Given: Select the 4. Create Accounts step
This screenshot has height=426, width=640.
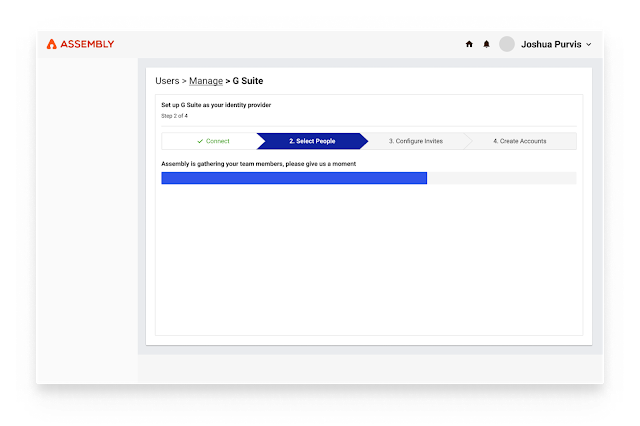Looking at the screenshot, I should point(520,141).
